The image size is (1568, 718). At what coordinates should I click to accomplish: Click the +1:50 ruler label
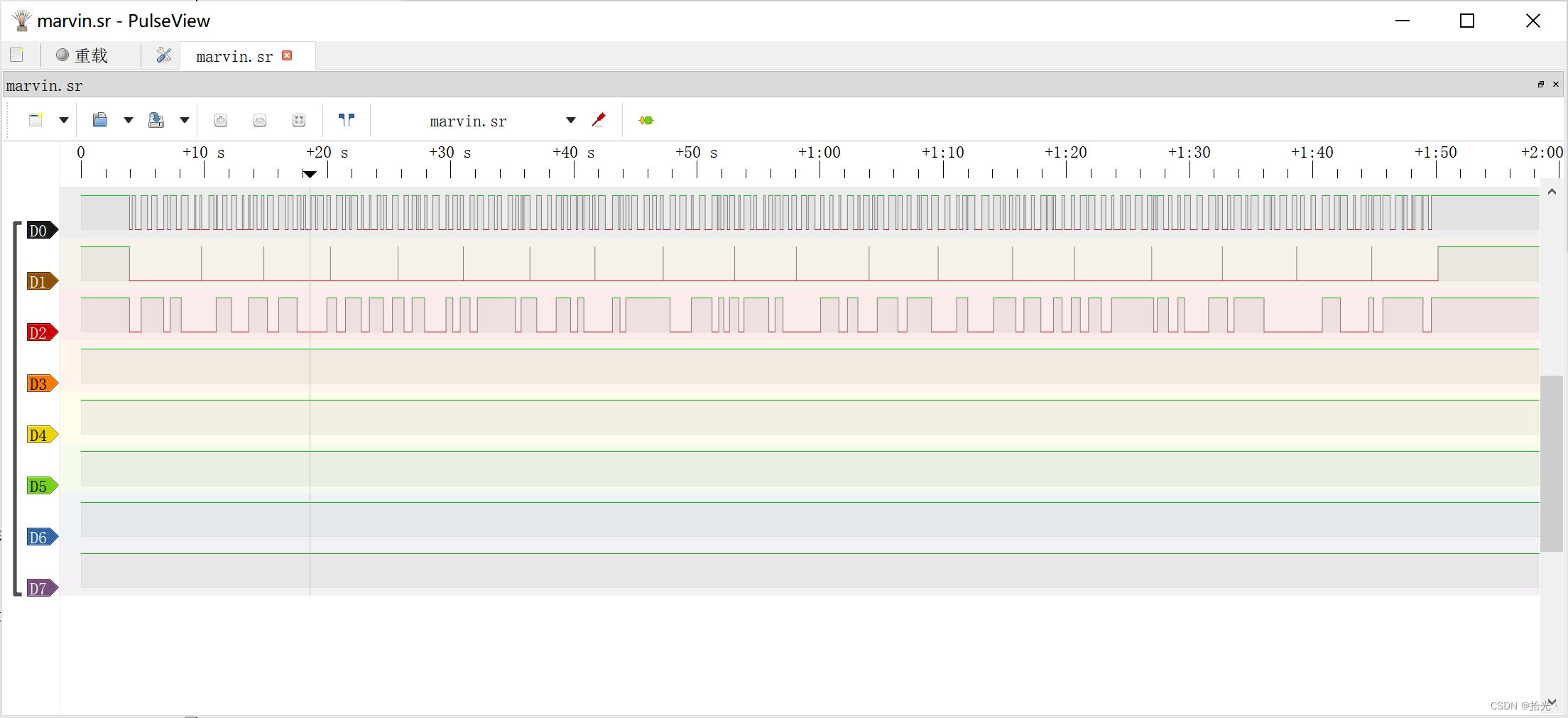1436,152
